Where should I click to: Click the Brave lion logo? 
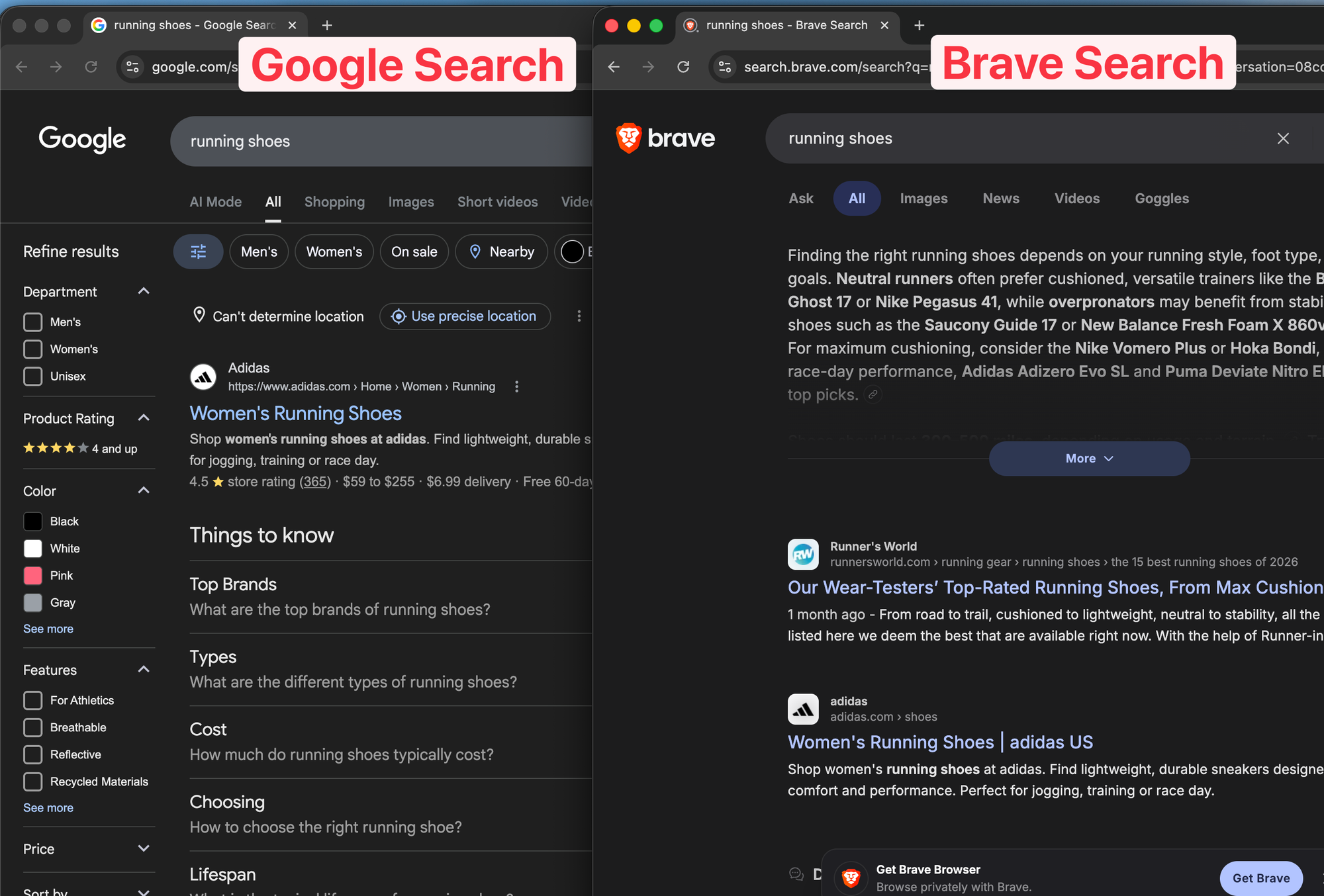(x=628, y=138)
